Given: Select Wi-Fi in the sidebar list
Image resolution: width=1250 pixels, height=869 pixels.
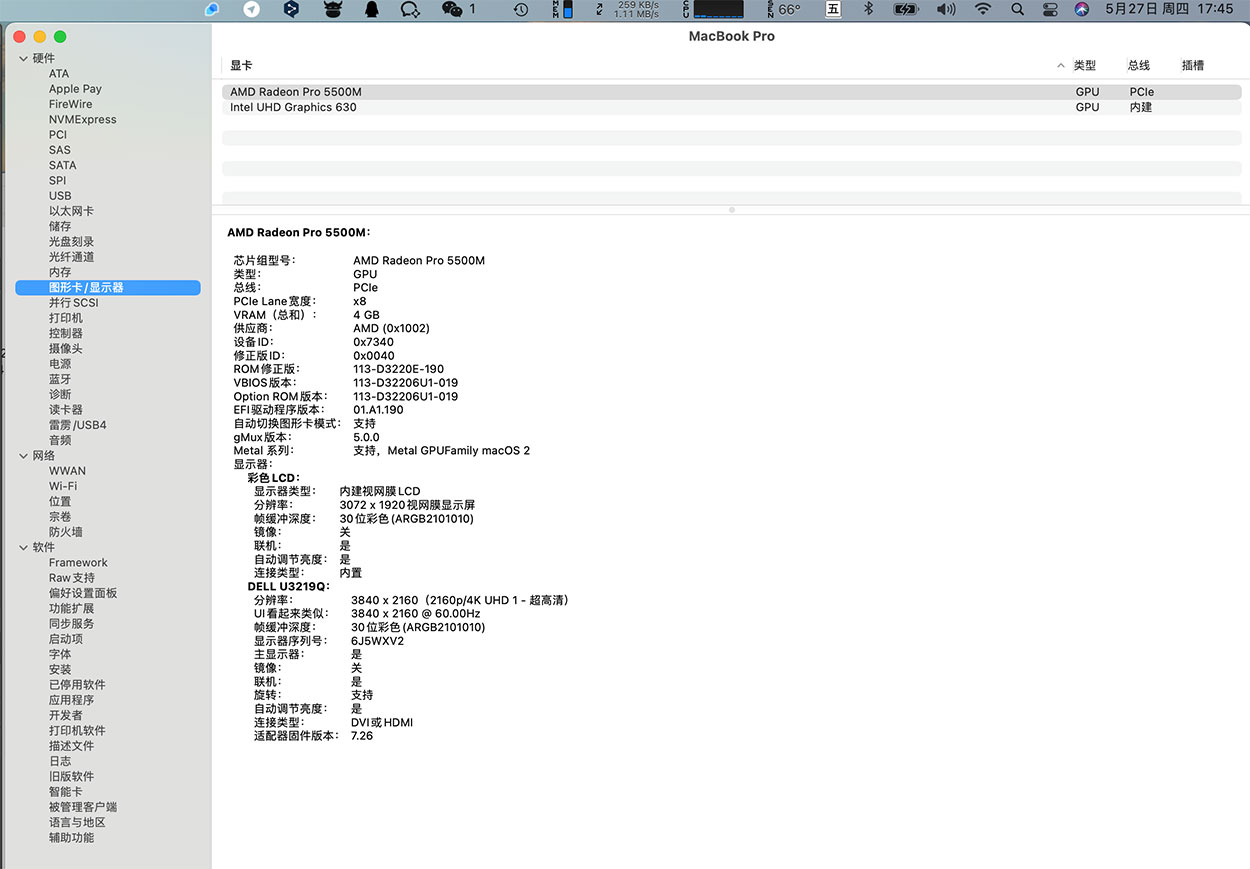Looking at the screenshot, I should tap(63, 486).
